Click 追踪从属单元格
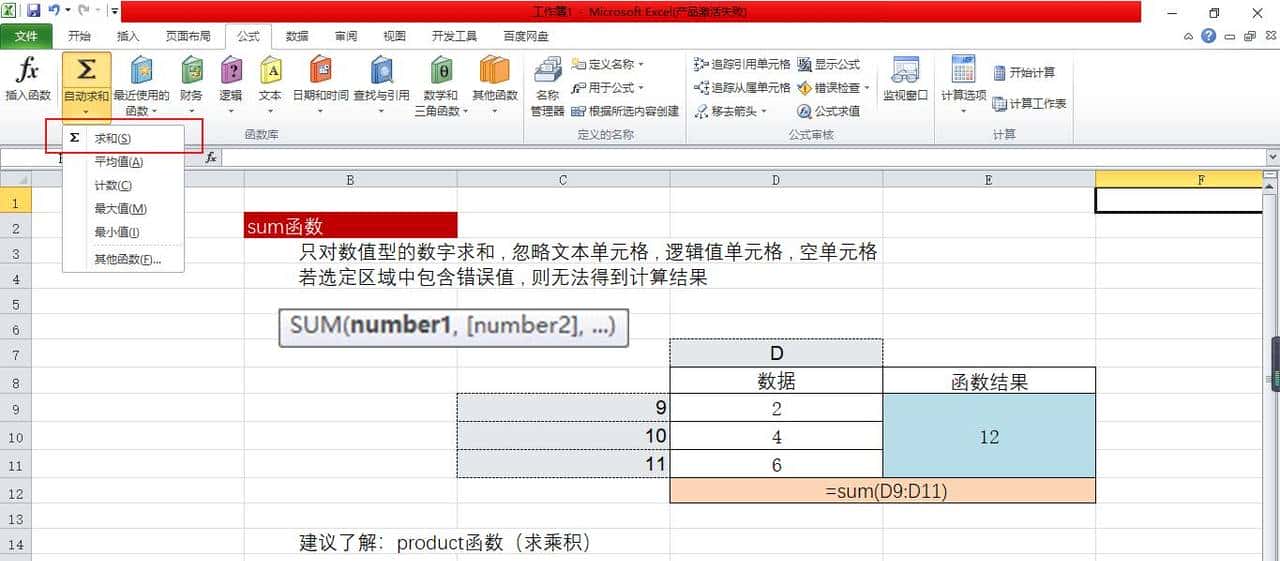Image resolution: width=1280 pixels, height=561 pixels. [742, 87]
